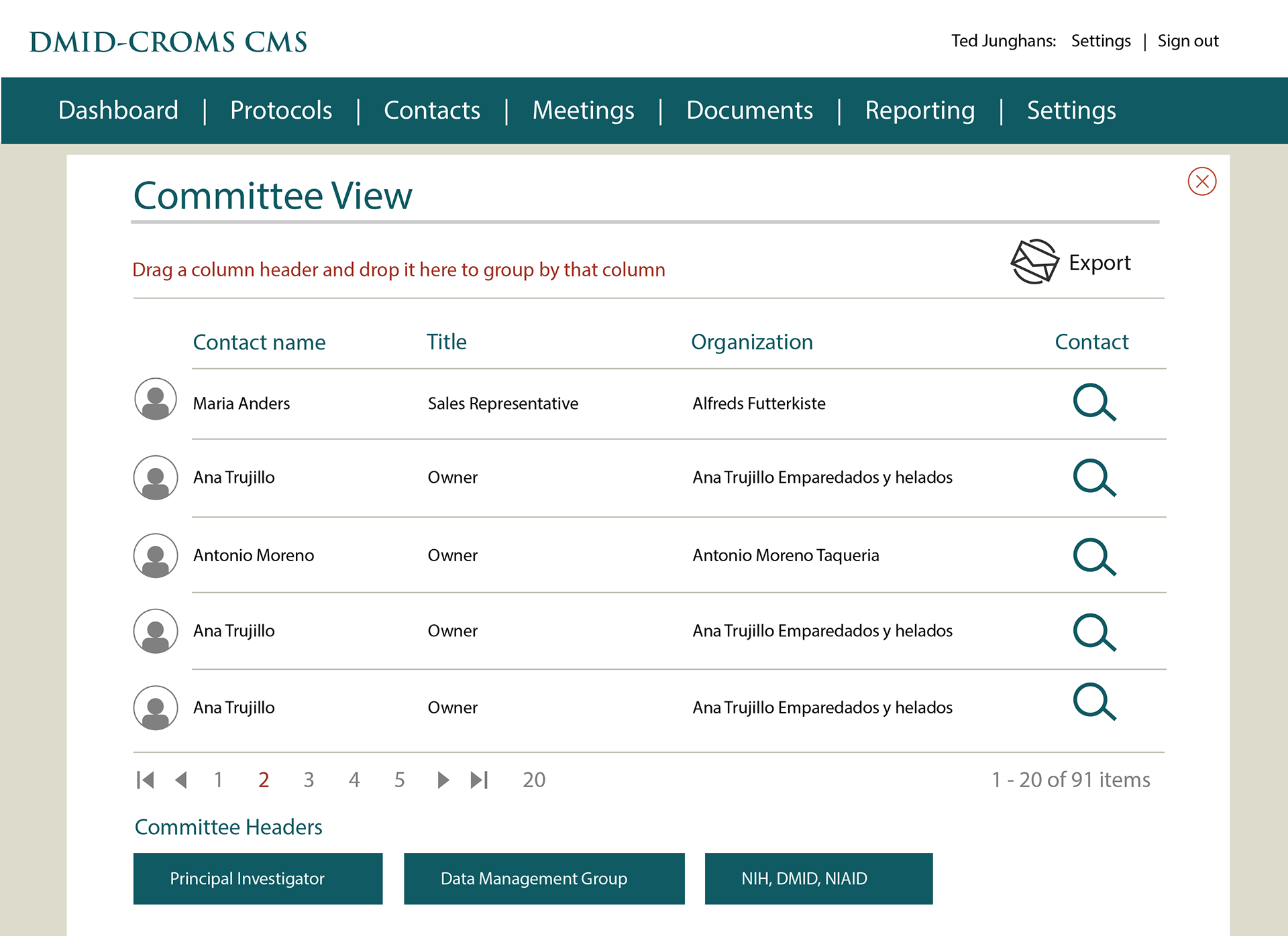Open the Protocols menu
This screenshot has width=1288, height=936.
click(x=281, y=111)
